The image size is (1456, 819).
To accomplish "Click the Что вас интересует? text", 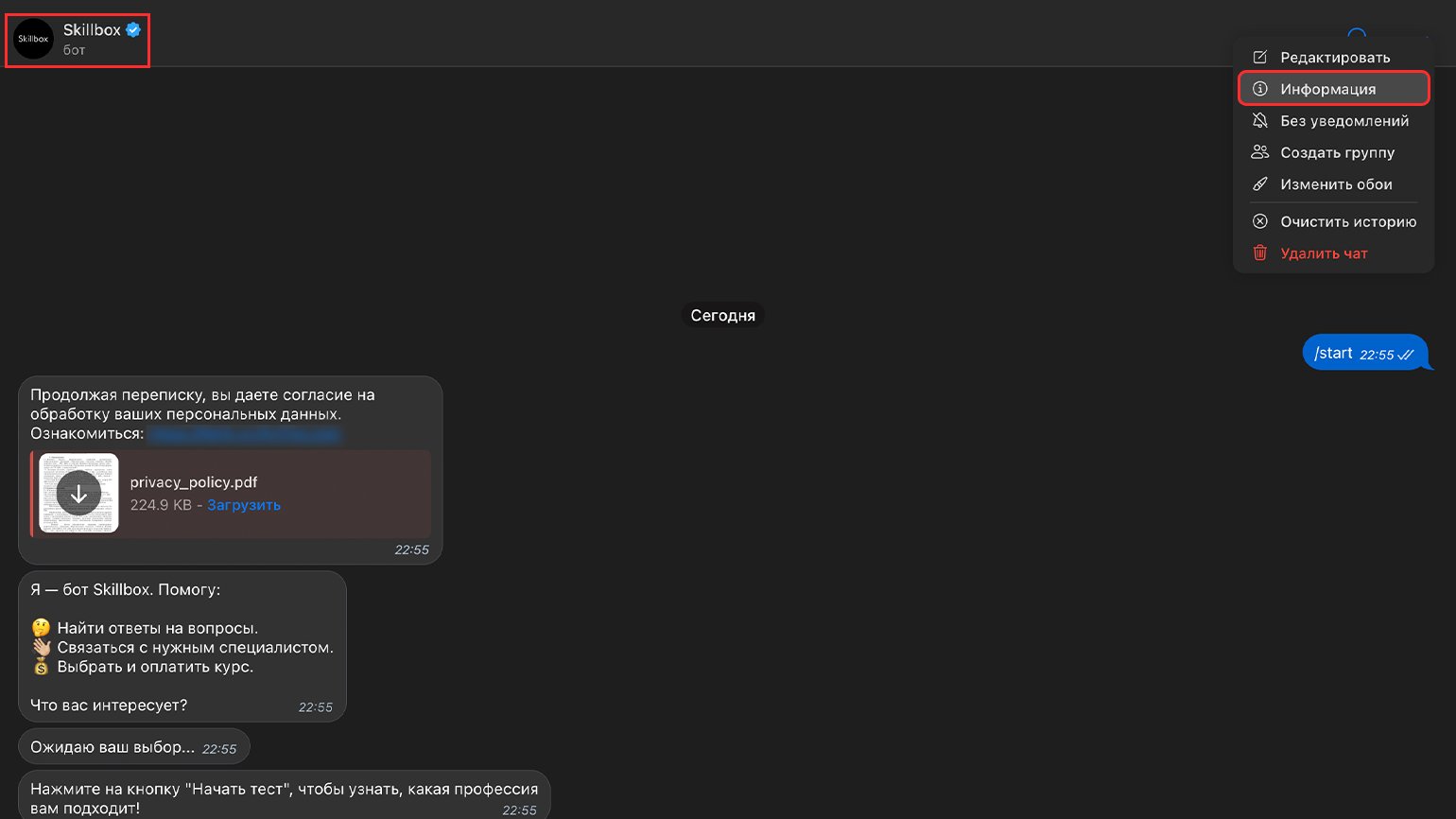I will [x=109, y=706].
